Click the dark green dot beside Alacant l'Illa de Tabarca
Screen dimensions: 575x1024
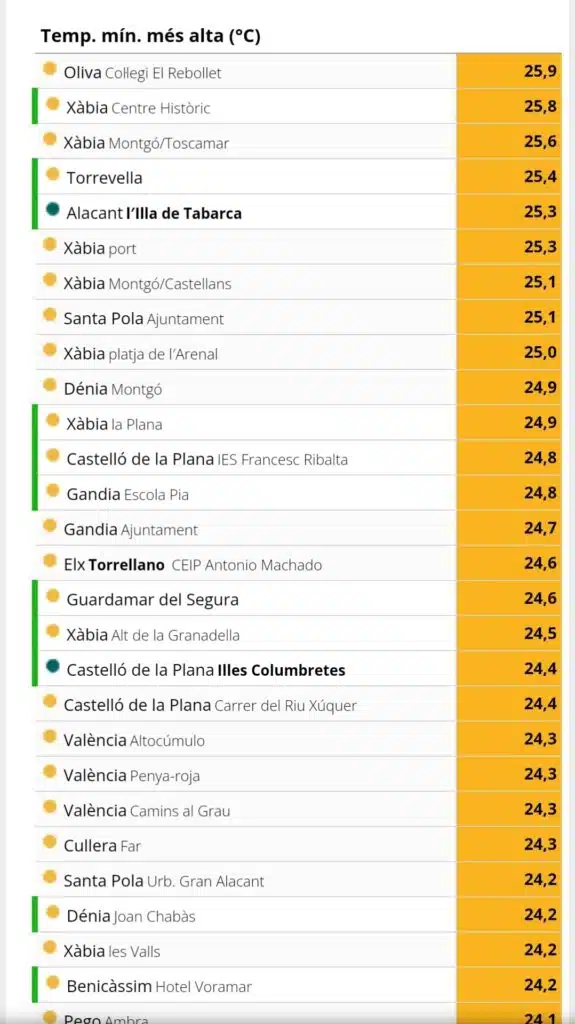click(53, 210)
